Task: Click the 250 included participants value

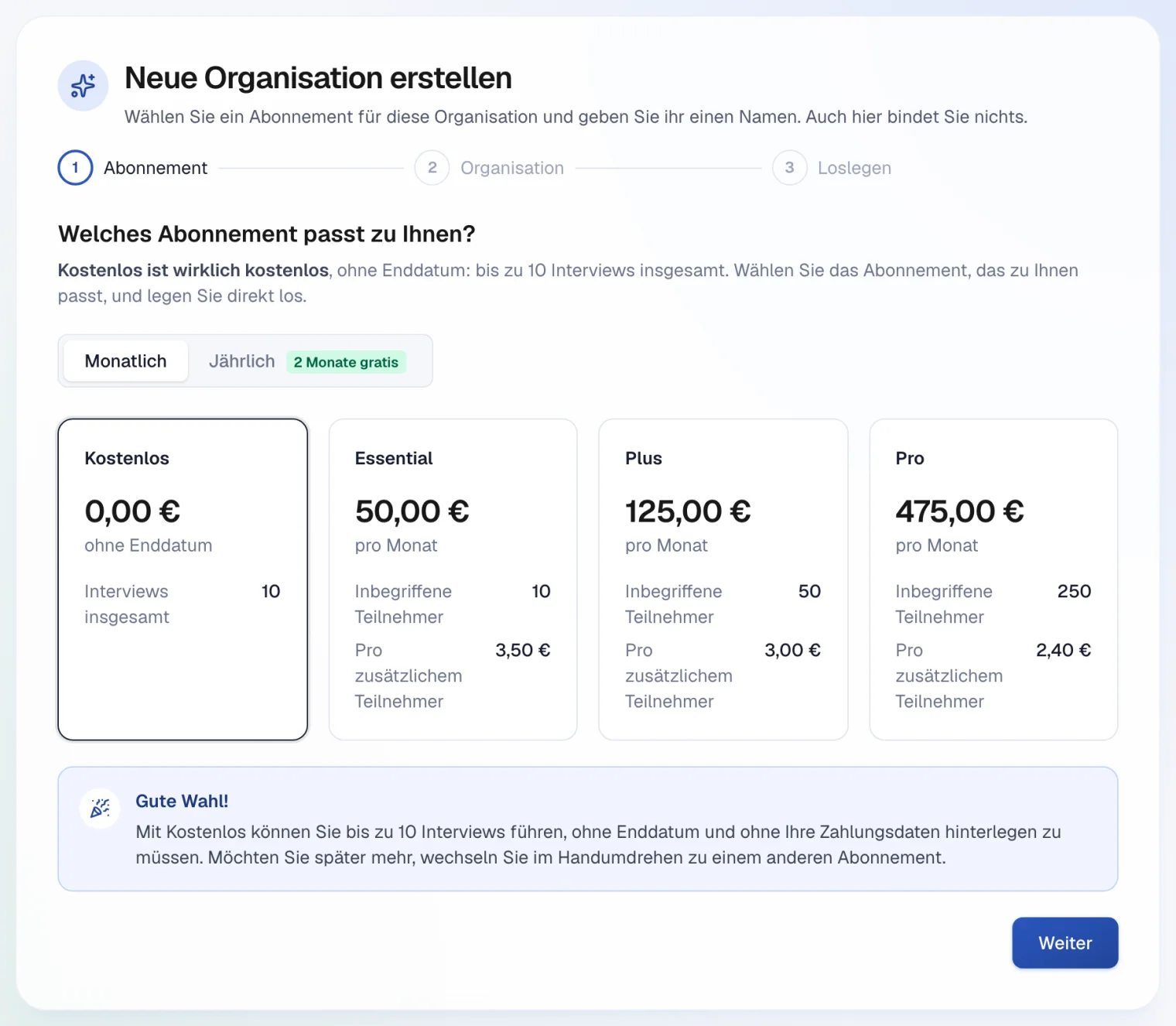Action: 1074,591
